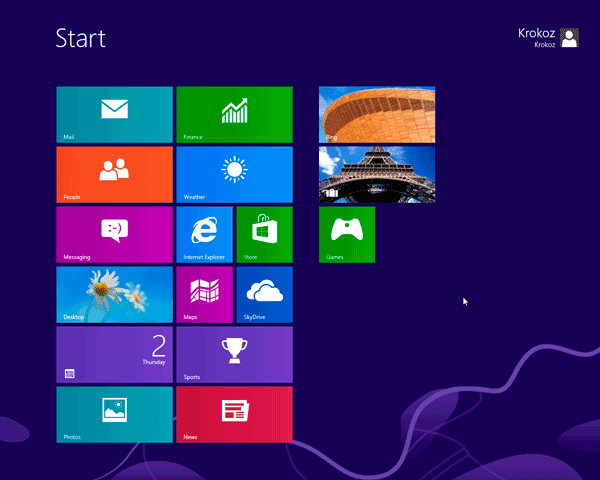Open the Sports trophy tile
The image size is (600, 480).
[x=234, y=355]
